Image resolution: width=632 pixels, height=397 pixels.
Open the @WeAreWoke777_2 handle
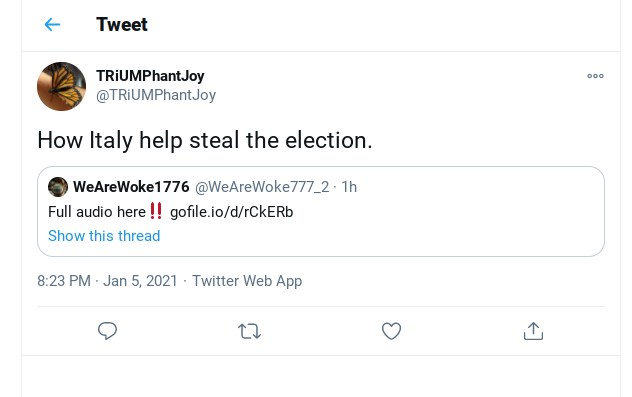pos(262,187)
